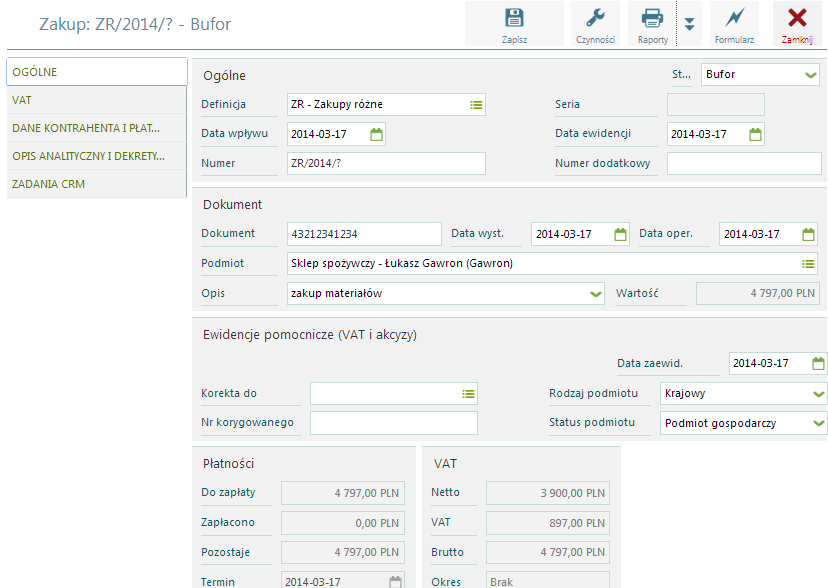Close the document using Zamknij
Image resolution: width=828 pixels, height=588 pixels.
(x=797, y=24)
